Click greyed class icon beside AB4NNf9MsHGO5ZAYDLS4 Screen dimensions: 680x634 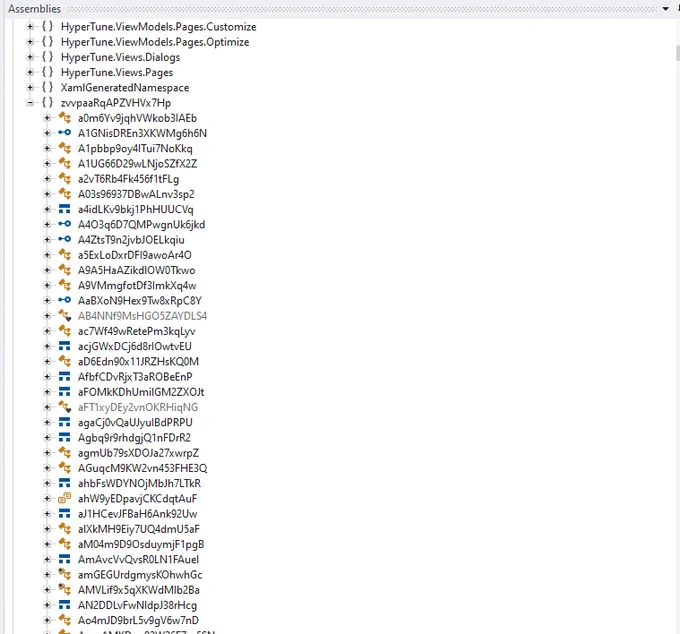[x=64, y=316]
